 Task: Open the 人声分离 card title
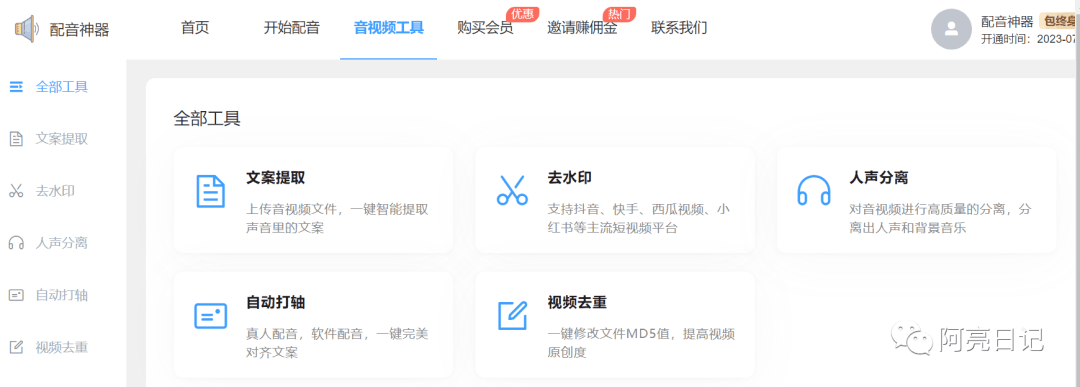point(879,178)
